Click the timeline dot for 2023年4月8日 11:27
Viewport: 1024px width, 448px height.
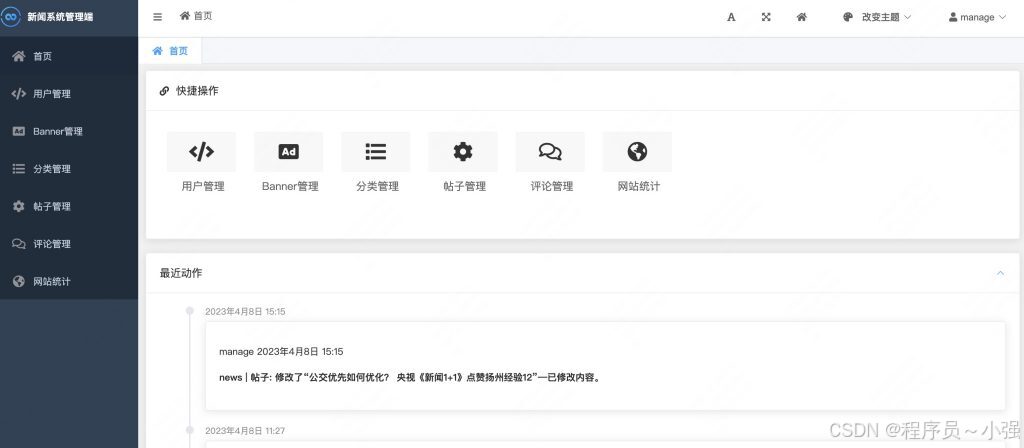pos(189,430)
